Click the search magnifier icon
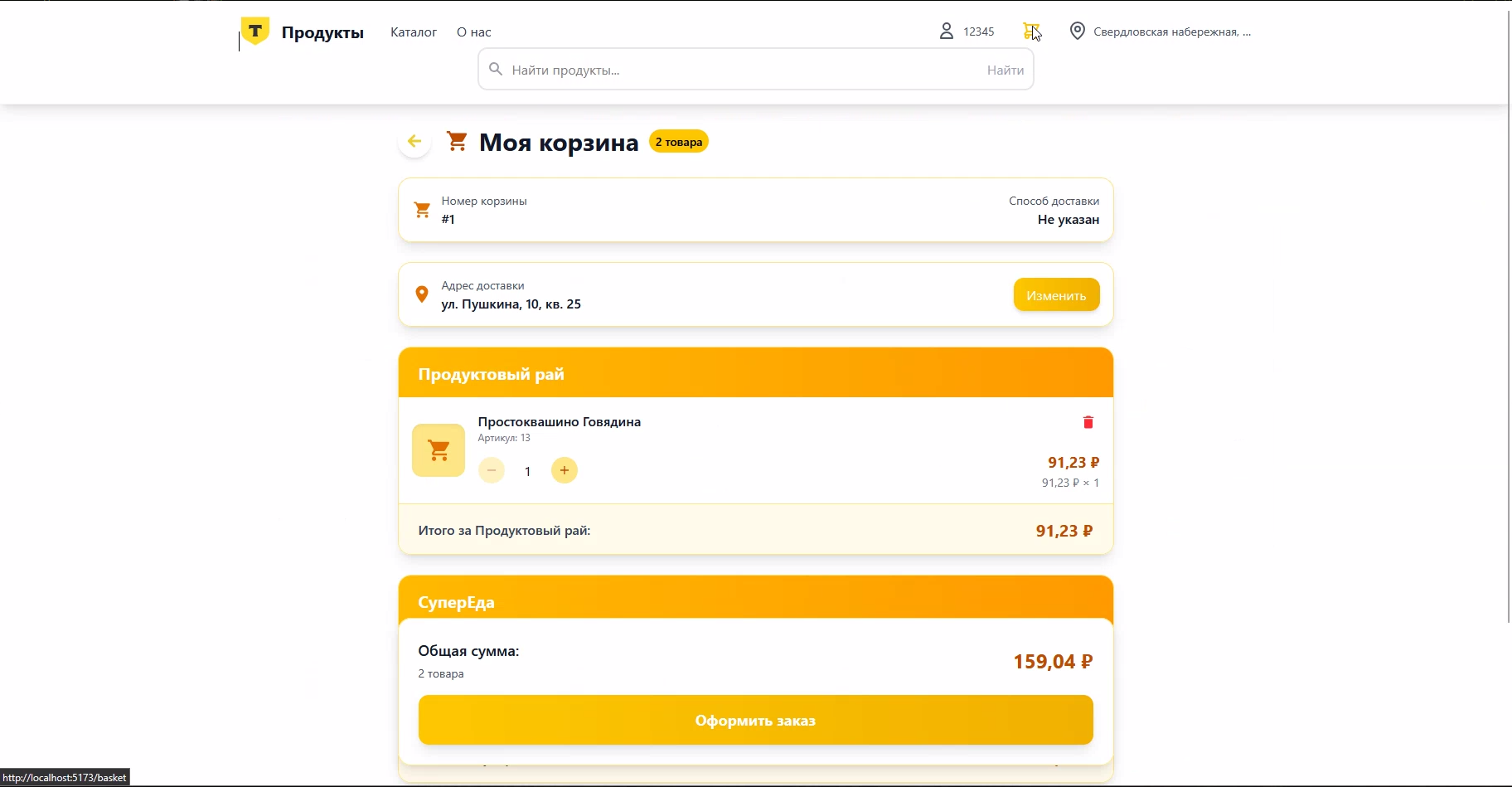1512x787 pixels. coord(496,70)
